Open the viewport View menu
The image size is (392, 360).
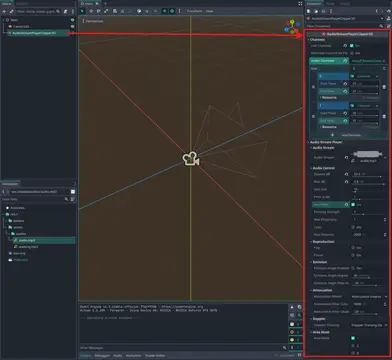point(209,11)
